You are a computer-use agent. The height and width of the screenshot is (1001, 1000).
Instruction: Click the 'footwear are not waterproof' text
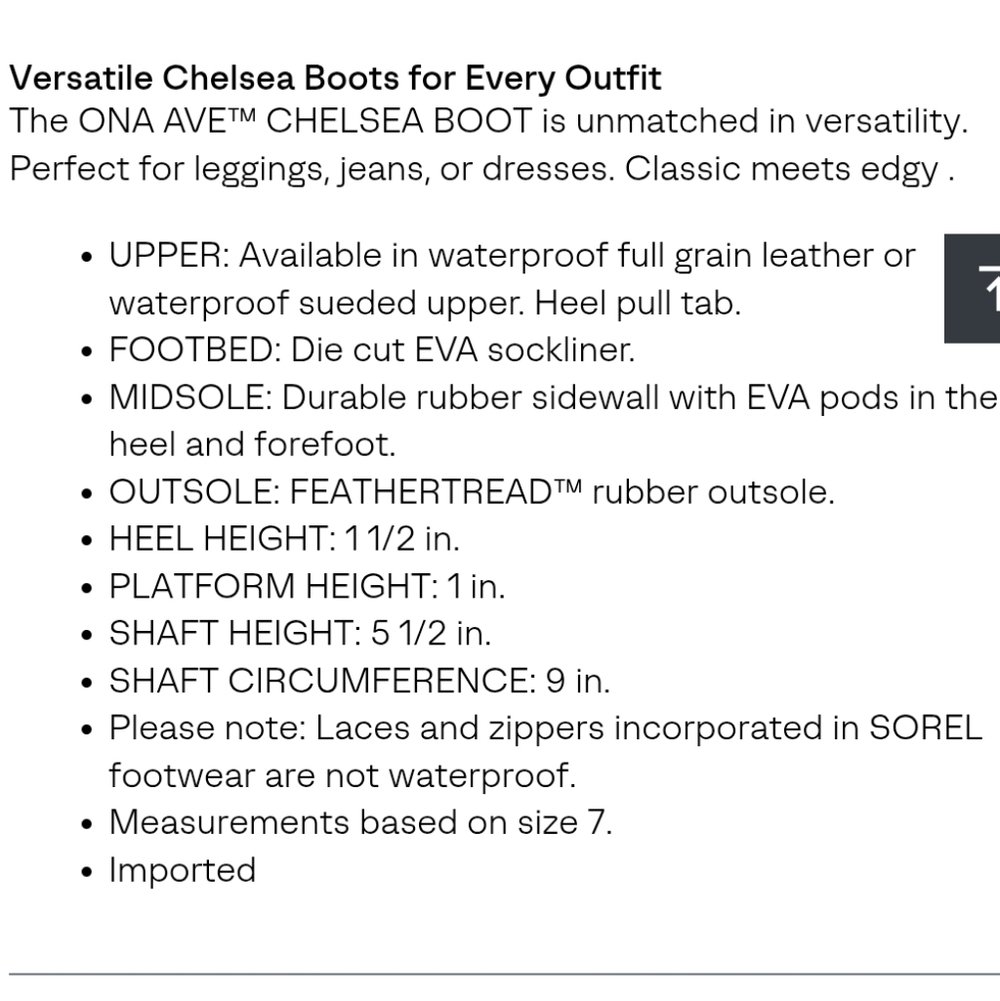[342, 776]
